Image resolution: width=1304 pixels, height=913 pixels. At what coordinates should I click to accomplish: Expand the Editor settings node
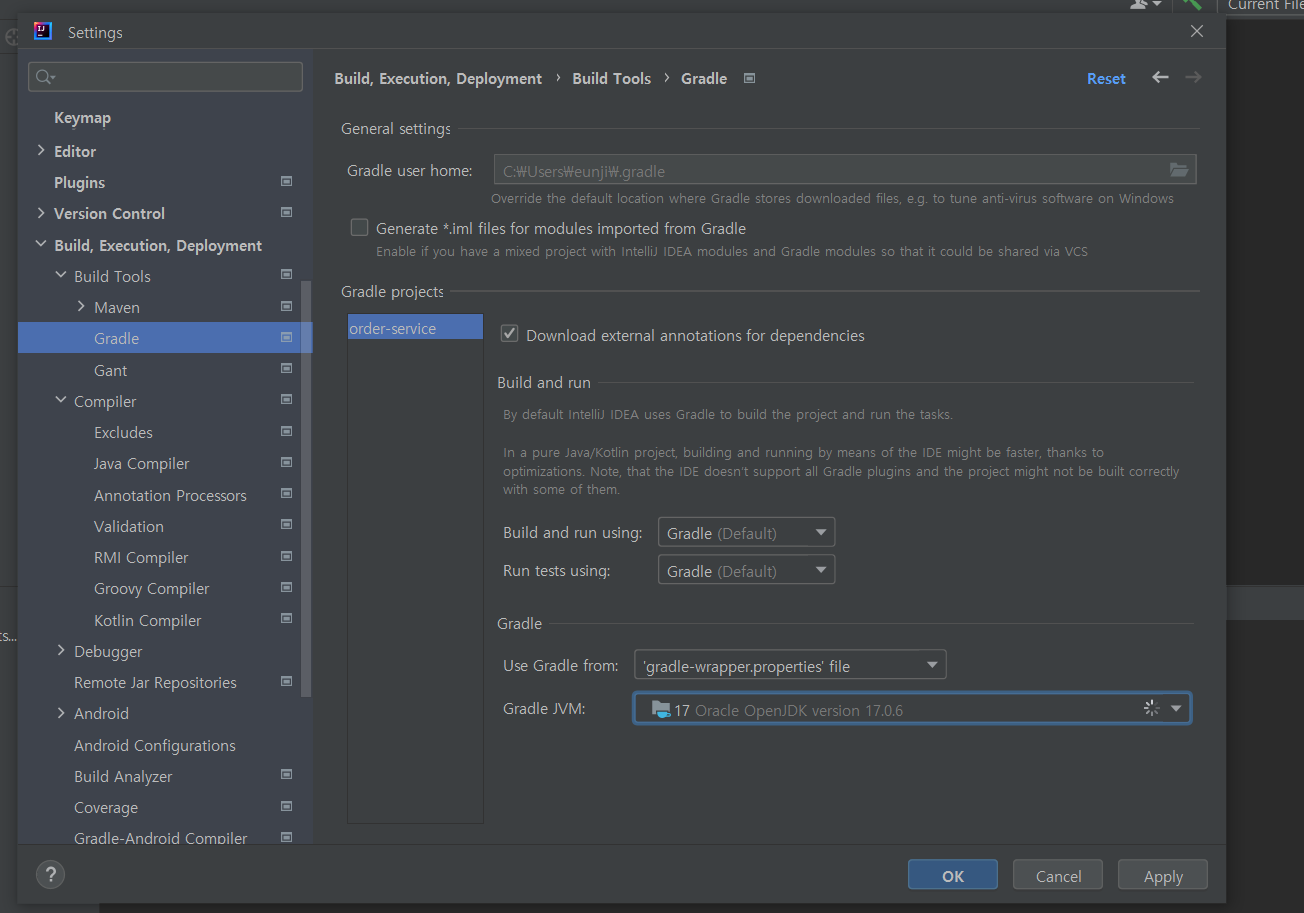coord(41,150)
